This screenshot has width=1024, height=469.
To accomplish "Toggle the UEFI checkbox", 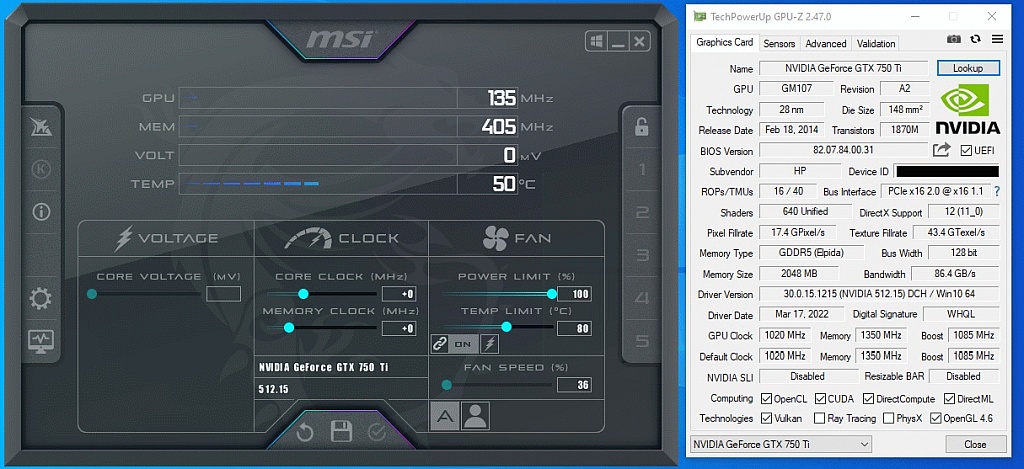I will pyautogui.click(x=966, y=150).
